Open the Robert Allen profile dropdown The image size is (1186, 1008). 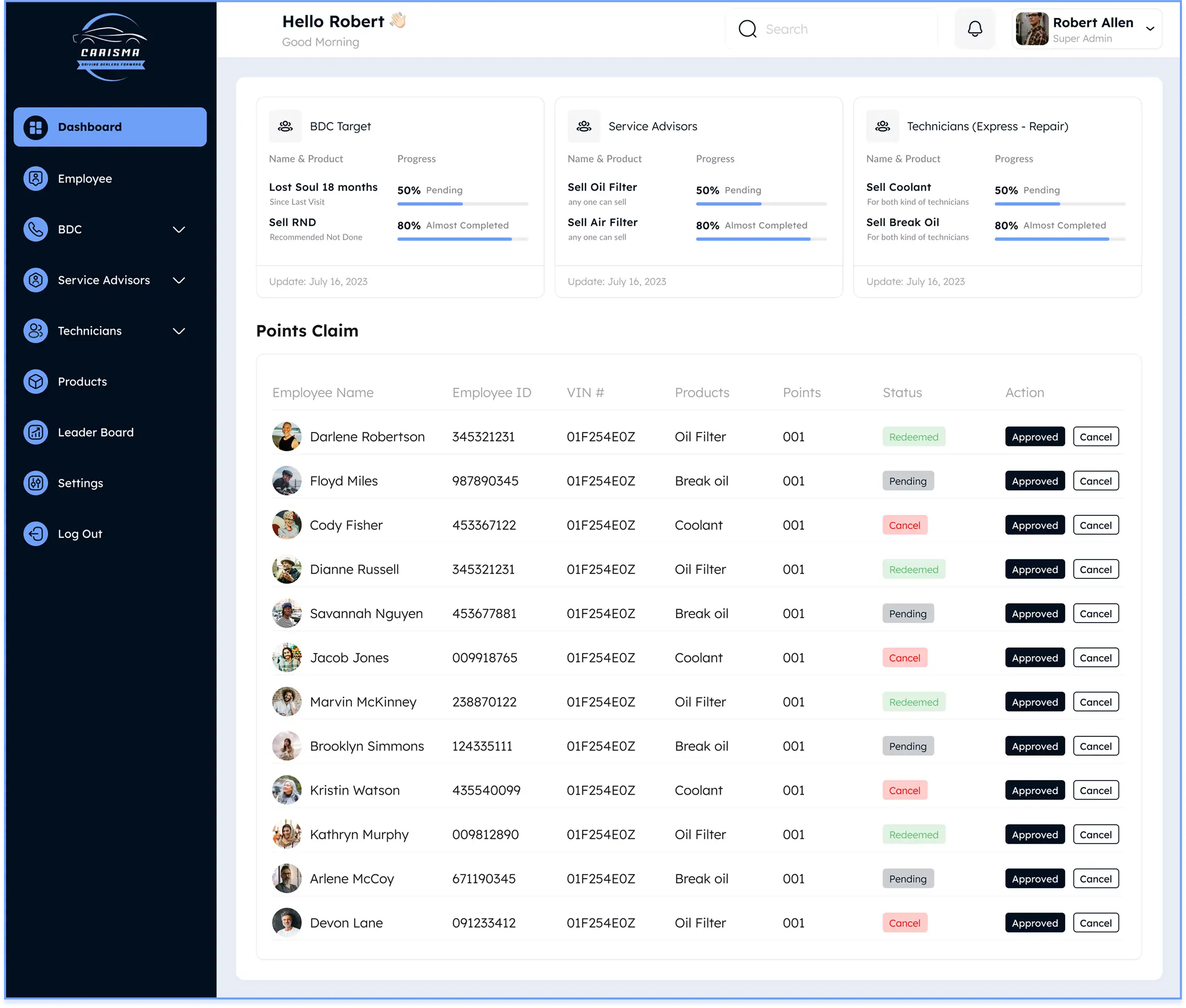pyautogui.click(x=1149, y=29)
